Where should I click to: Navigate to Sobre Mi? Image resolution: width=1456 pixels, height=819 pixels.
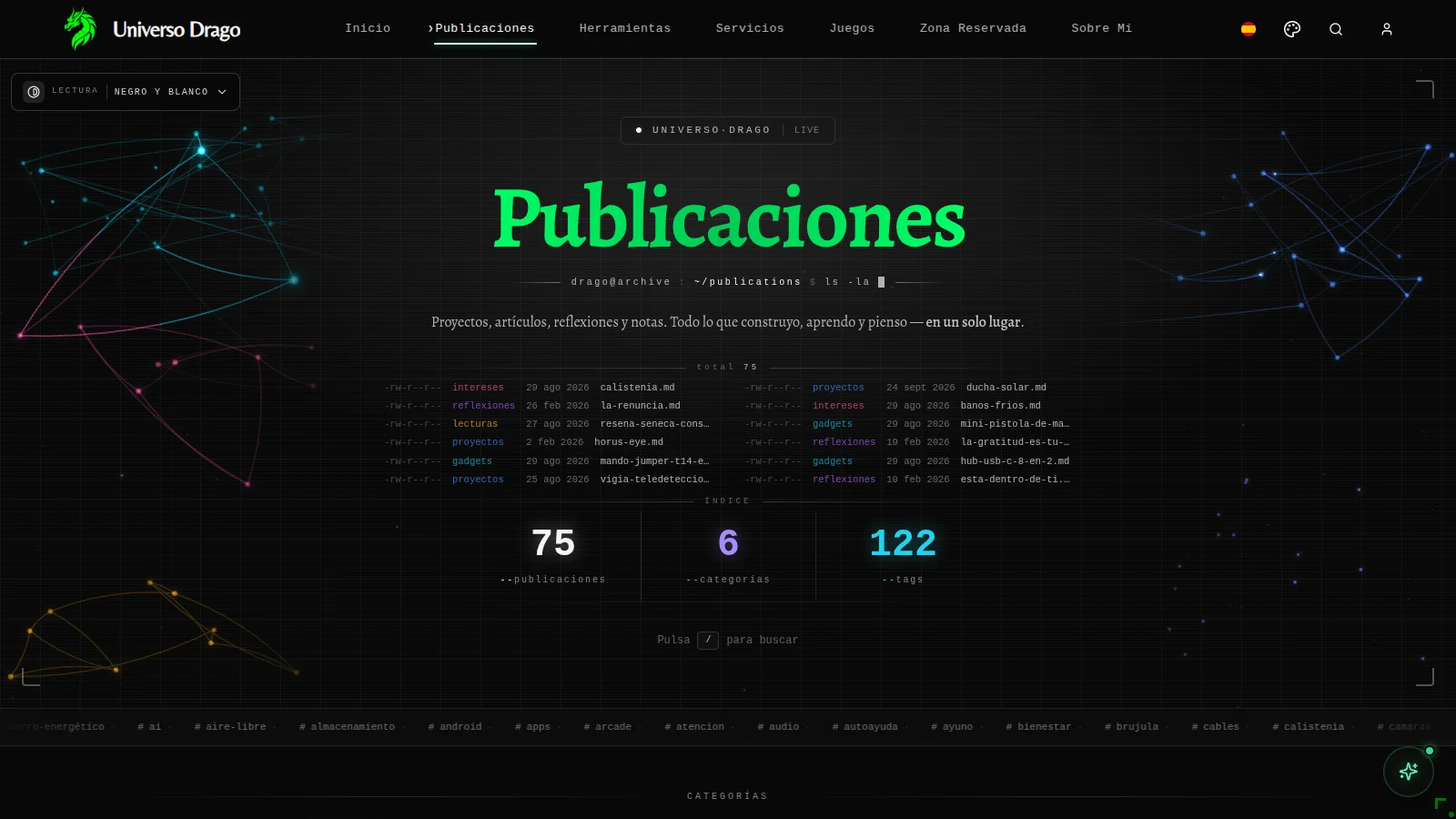click(x=1102, y=28)
